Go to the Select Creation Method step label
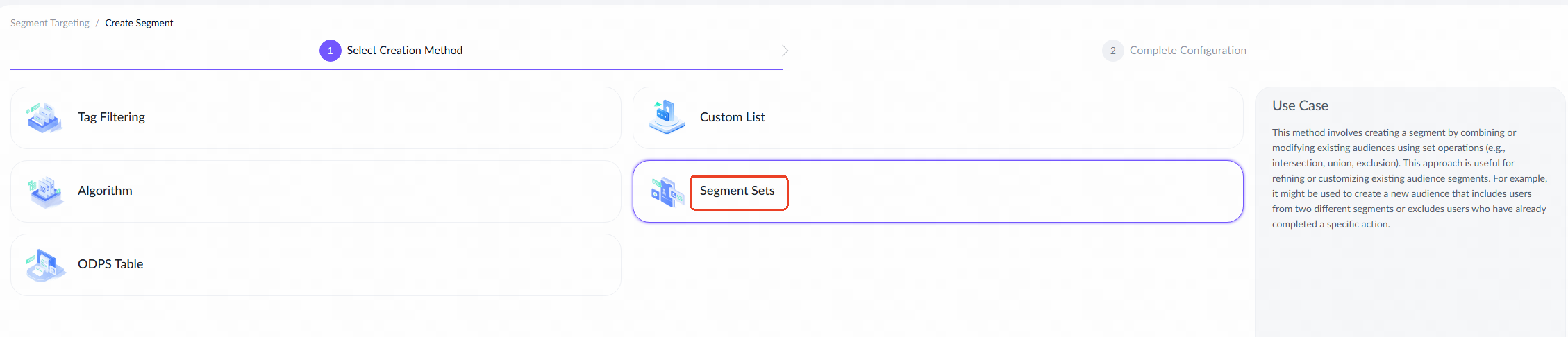 point(404,51)
